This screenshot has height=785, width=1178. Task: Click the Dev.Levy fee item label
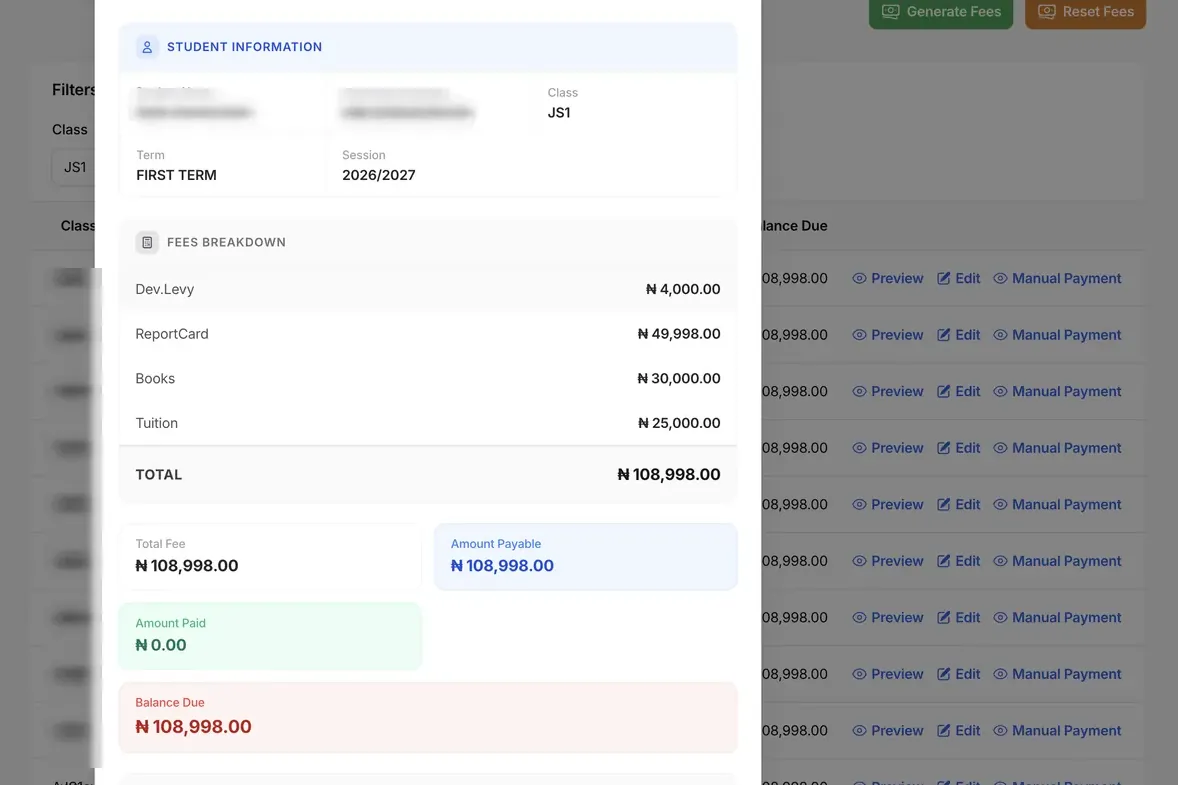point(165,289)
